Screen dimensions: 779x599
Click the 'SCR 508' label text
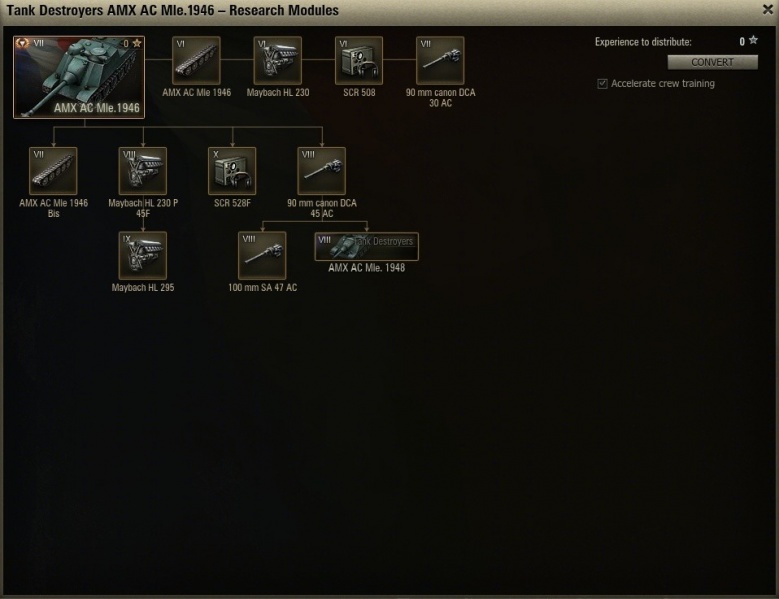[x=359, y=92]
